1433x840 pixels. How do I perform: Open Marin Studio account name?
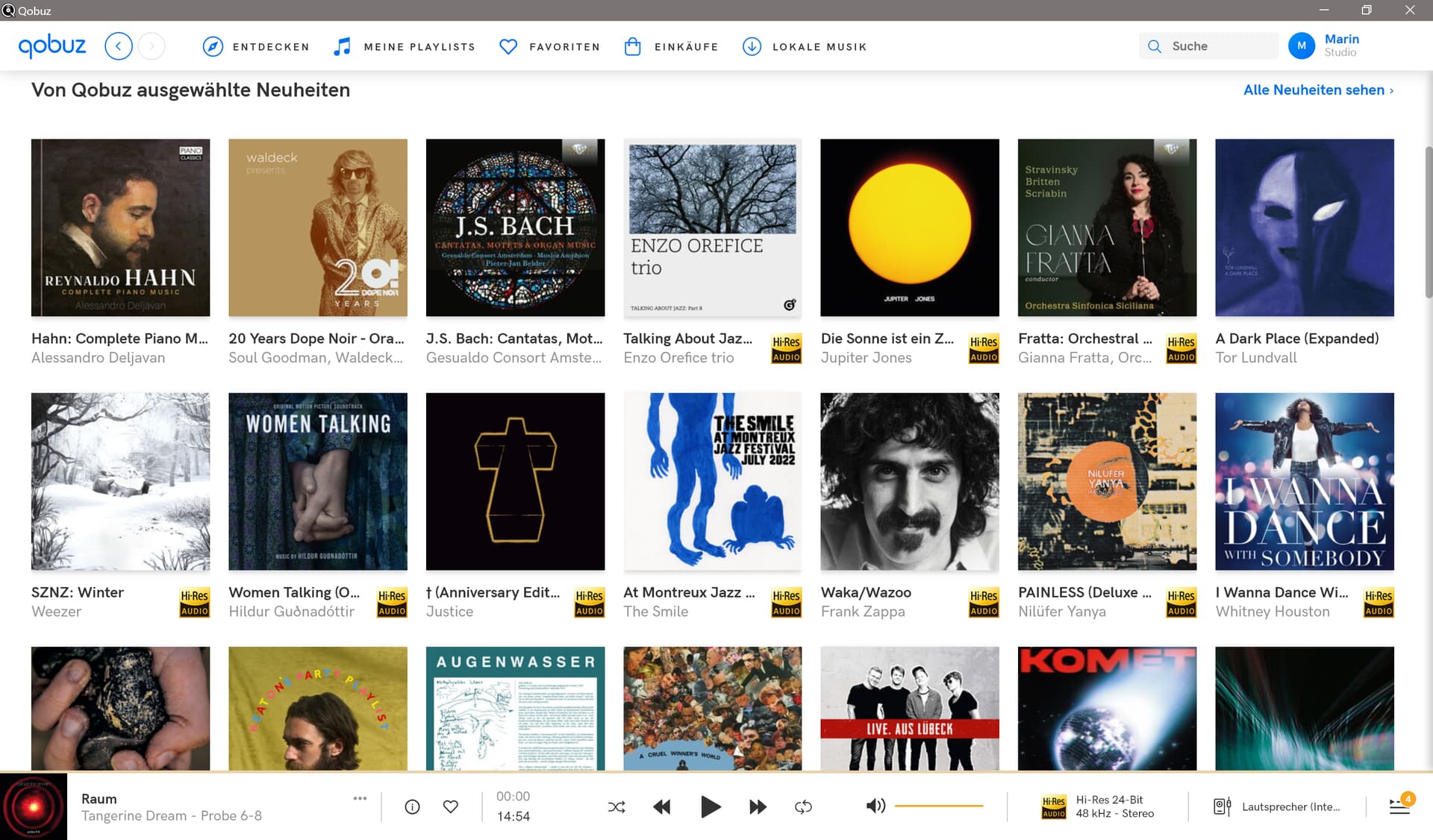(x=1341, y=46)
